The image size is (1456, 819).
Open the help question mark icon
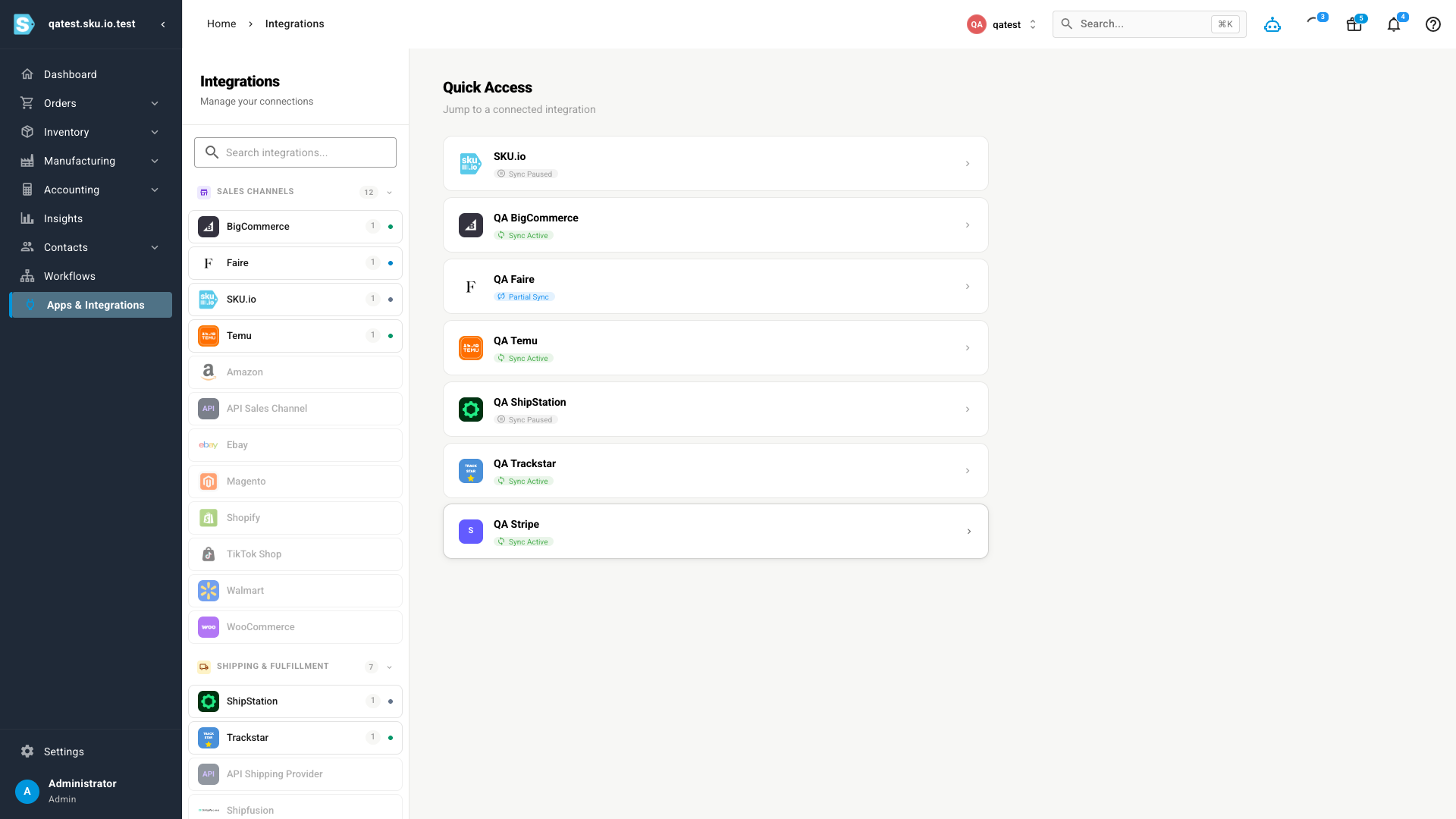point(1433,24)
